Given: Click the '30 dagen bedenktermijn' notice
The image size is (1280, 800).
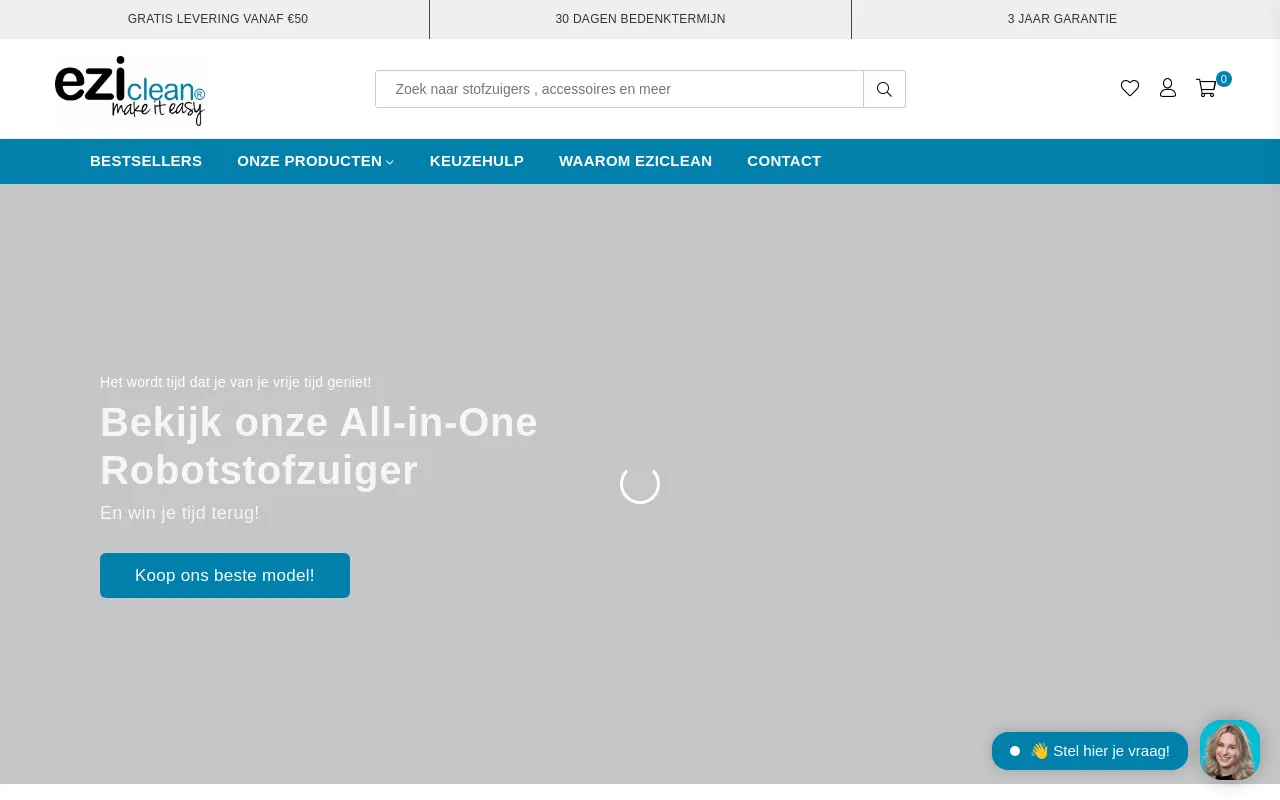Looking at the screenshot, I should (640, 19).
